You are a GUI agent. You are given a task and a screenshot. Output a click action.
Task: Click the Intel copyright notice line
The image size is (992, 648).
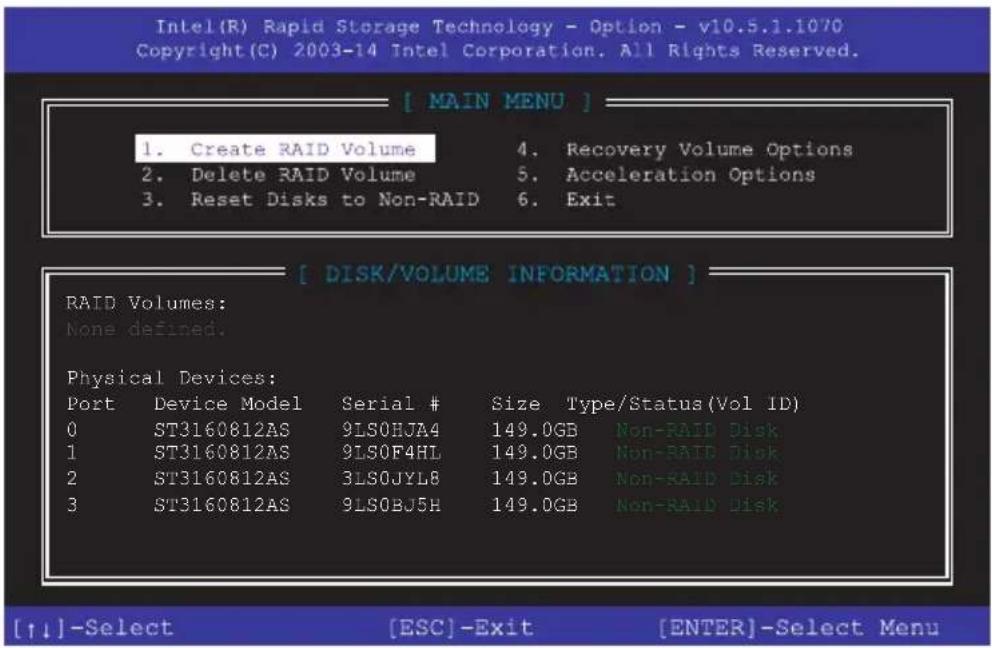(498, 51)
